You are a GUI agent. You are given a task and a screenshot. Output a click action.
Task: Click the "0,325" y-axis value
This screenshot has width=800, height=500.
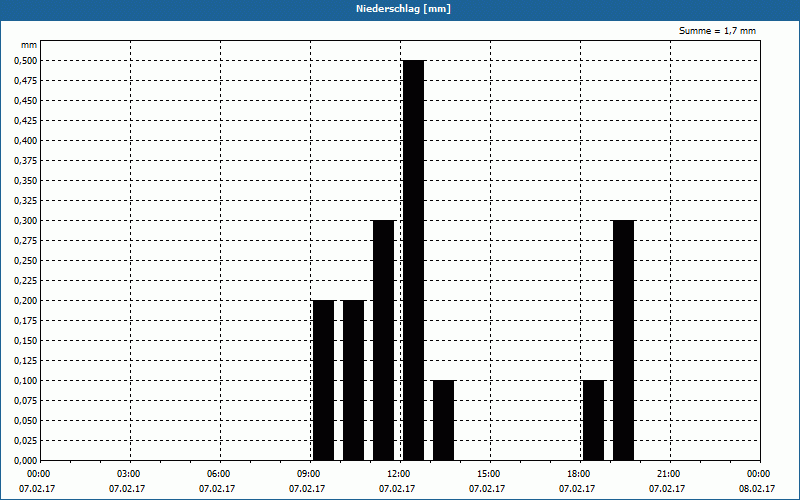click(26, 201)
